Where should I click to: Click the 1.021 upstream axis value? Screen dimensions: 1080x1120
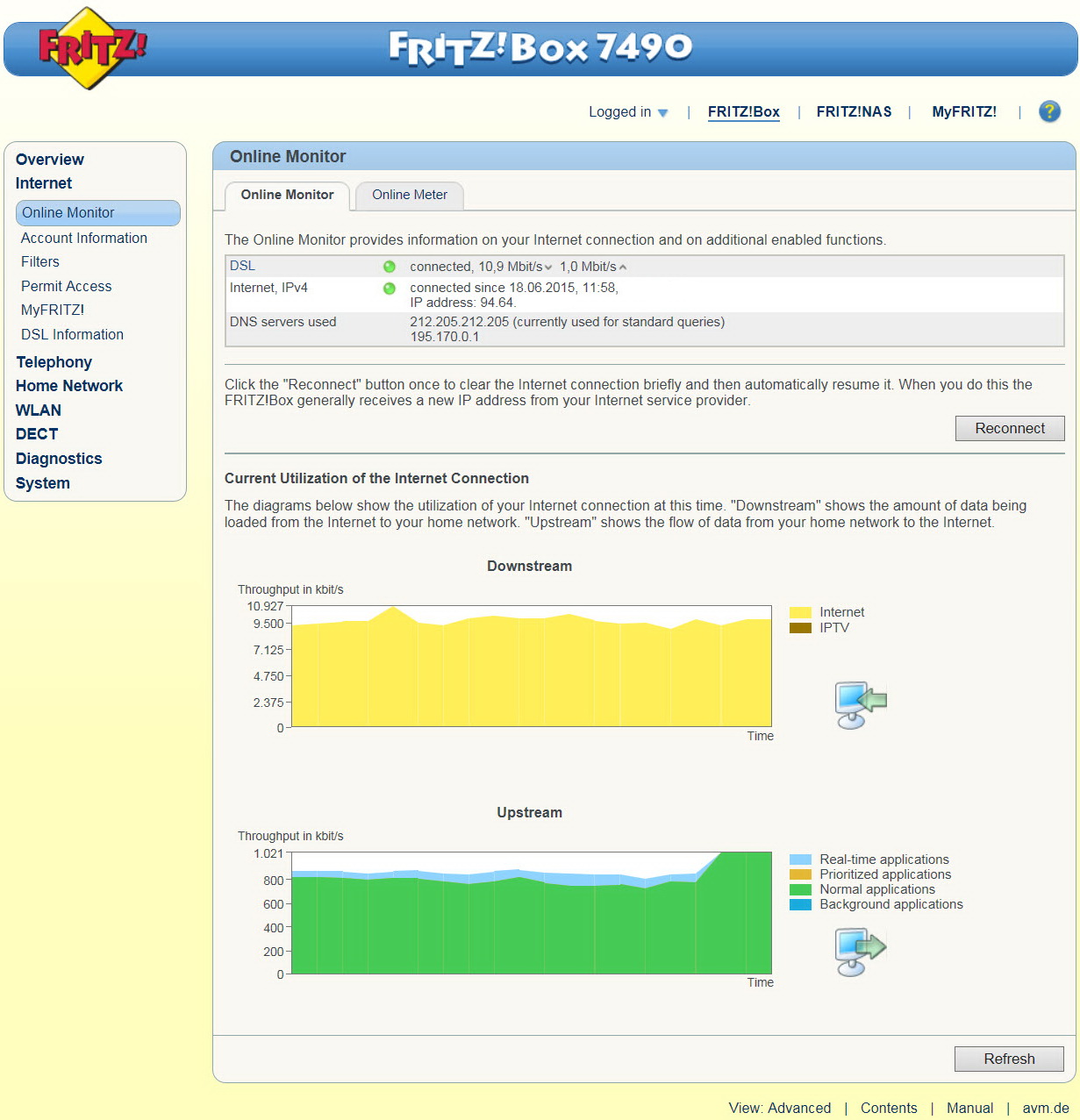(268, 853)
